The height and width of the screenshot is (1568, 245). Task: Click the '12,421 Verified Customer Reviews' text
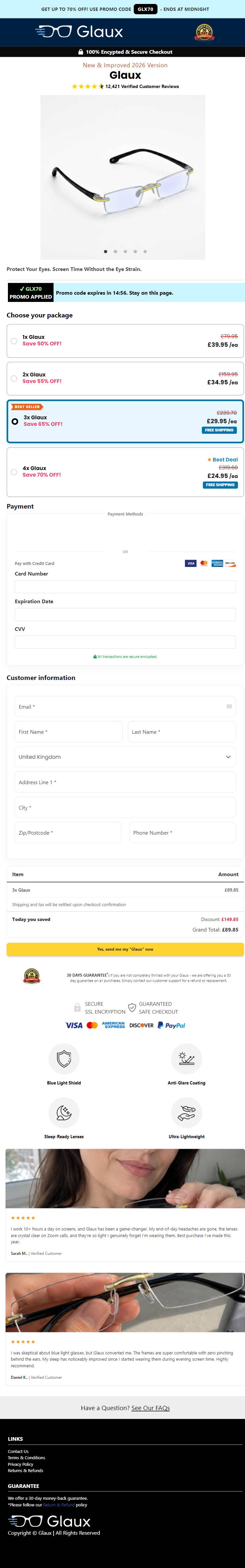click(x=142, y=86)
